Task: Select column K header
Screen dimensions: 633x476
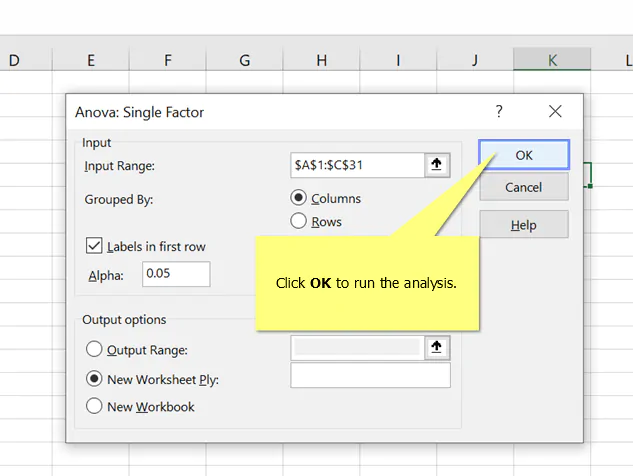Action: point(552,59)
